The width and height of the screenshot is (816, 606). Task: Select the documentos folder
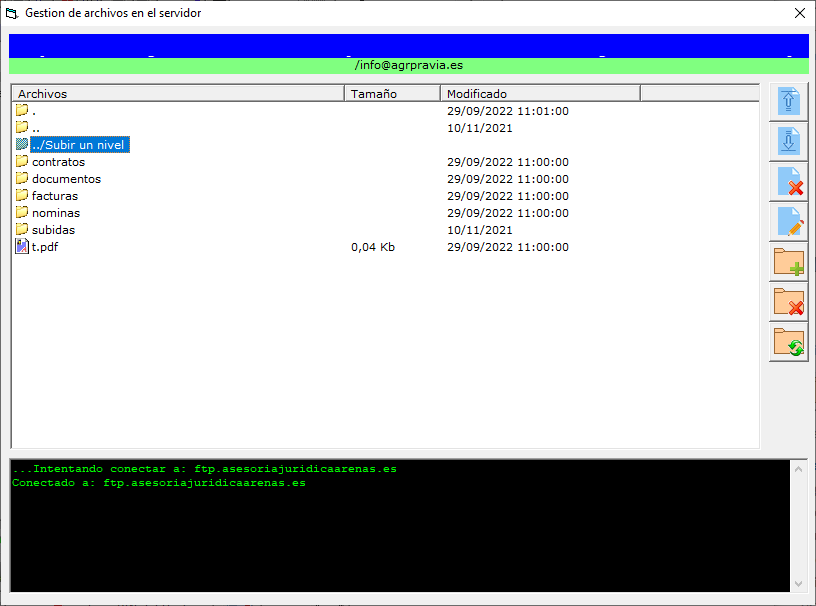(66, 179)
